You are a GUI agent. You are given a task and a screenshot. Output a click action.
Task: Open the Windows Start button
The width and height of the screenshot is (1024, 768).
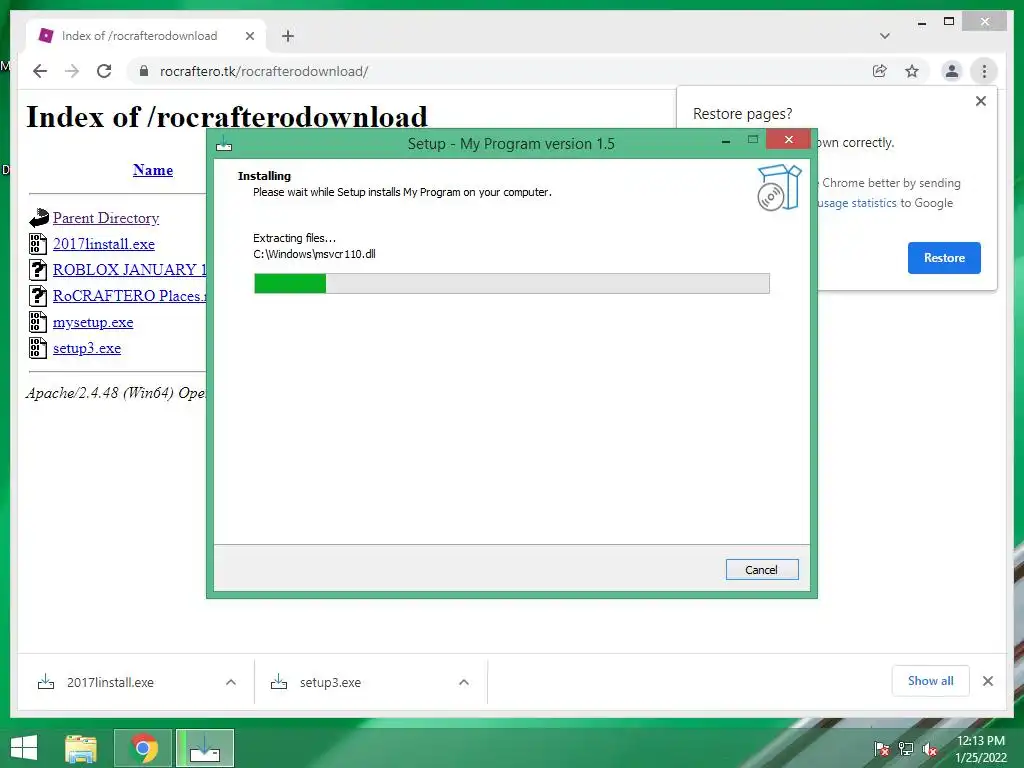coord(24,748)
